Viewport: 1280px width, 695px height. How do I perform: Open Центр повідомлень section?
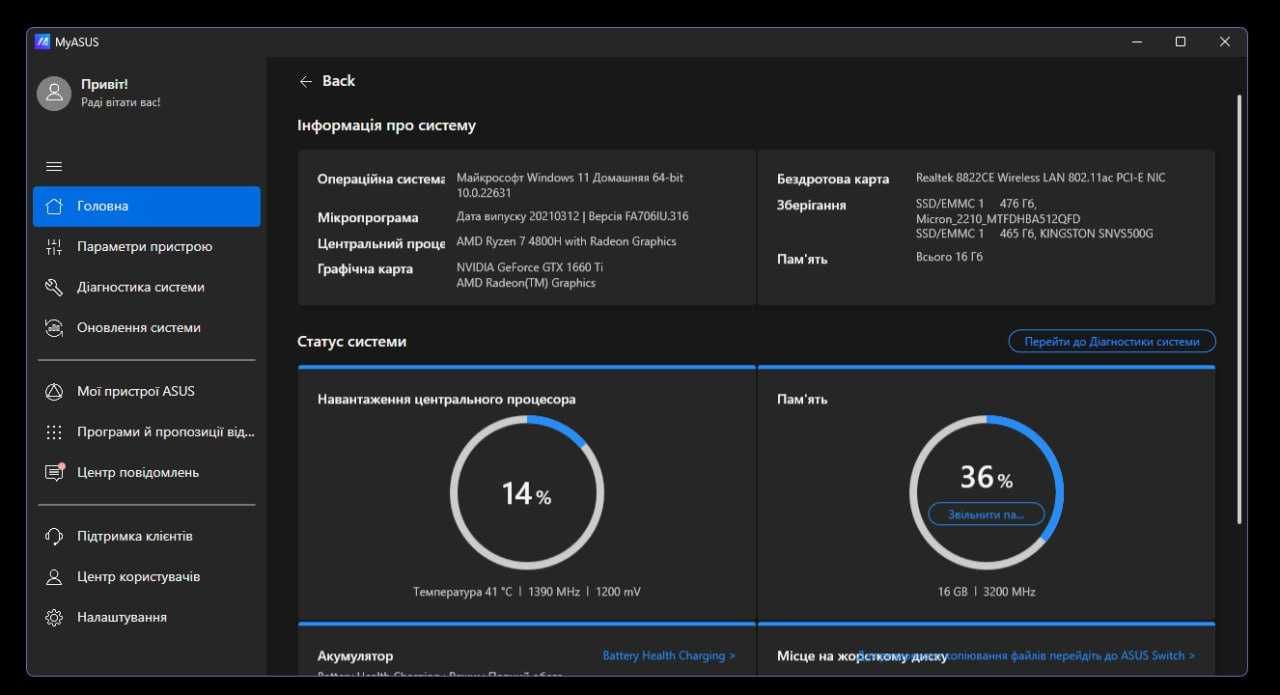click(147, 472)
